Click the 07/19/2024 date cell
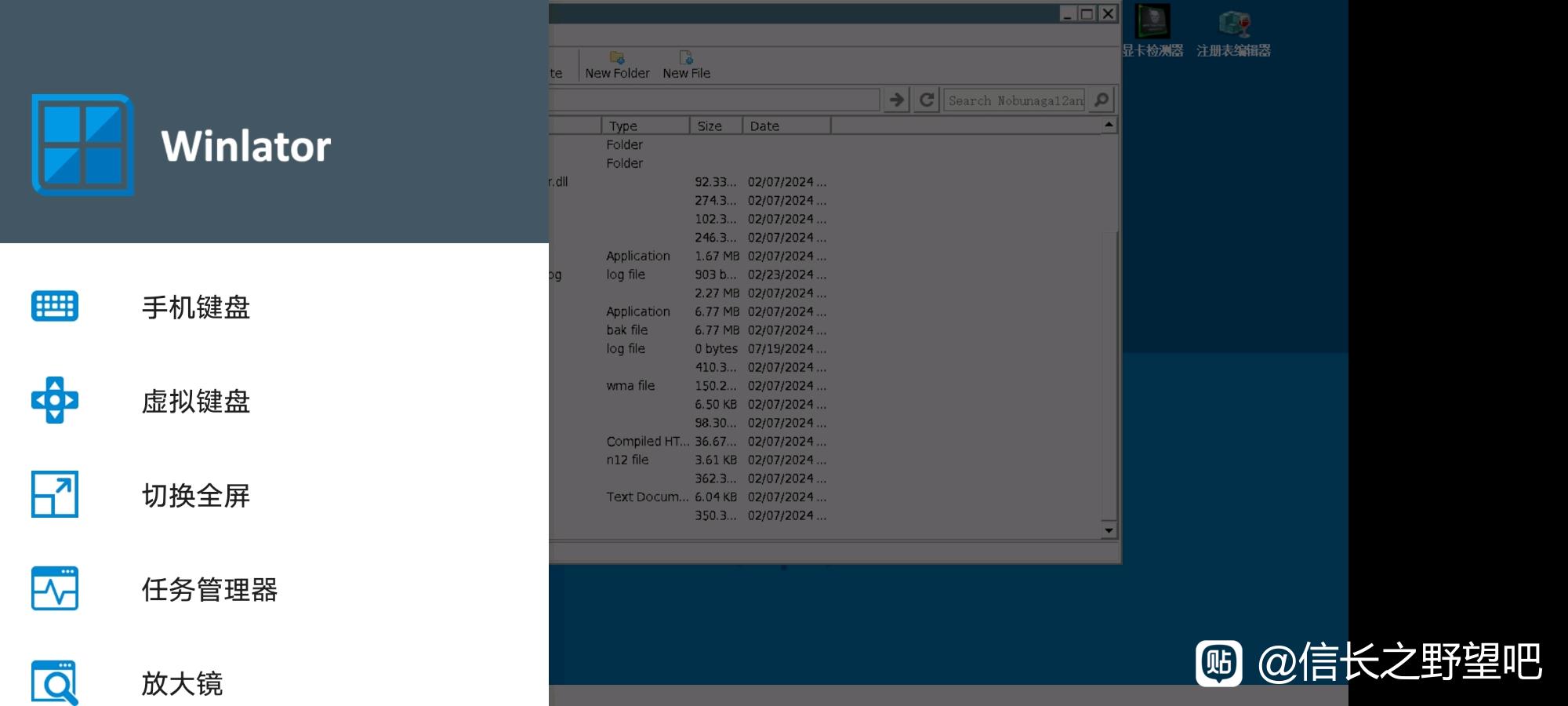Screen dimensions: 1568x706 (786, 348)
